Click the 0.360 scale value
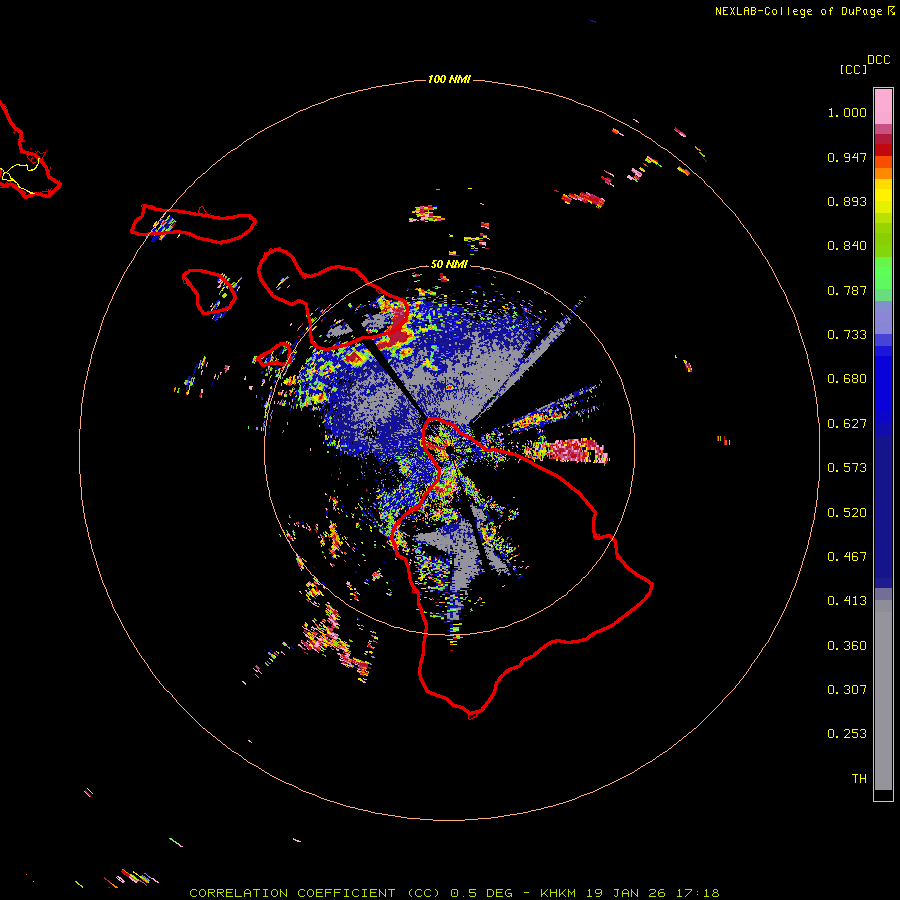 click(x=847, y=646)
